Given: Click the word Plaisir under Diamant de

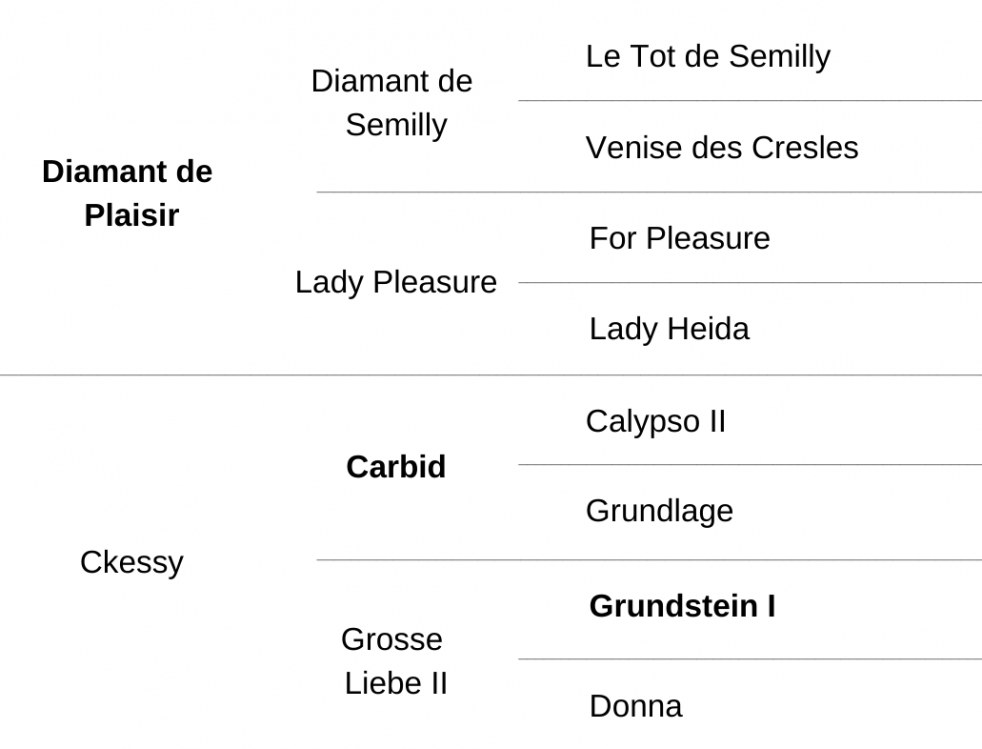Looking at the screenshot, I should (x=132, y=215).
